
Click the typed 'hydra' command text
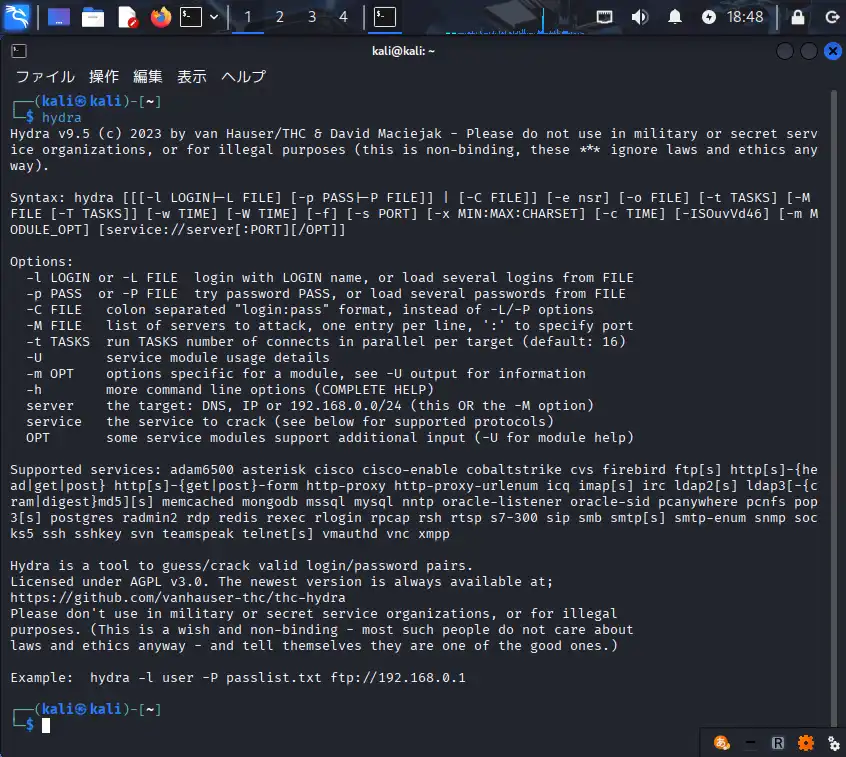[x=62, y=118]
